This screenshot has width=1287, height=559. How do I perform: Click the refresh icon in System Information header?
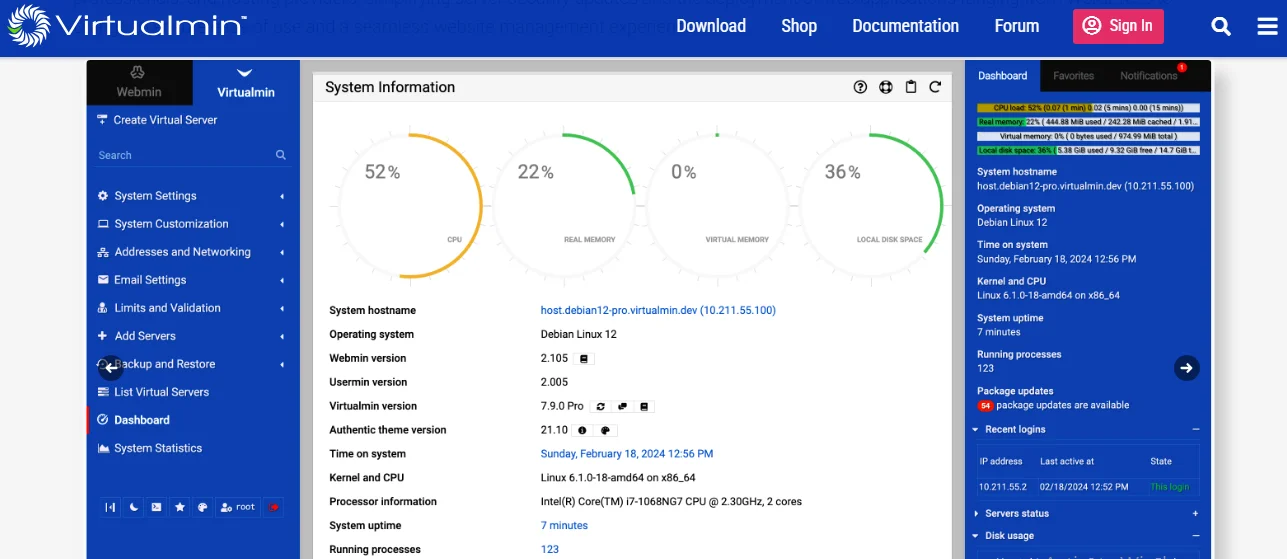point(935,87)
